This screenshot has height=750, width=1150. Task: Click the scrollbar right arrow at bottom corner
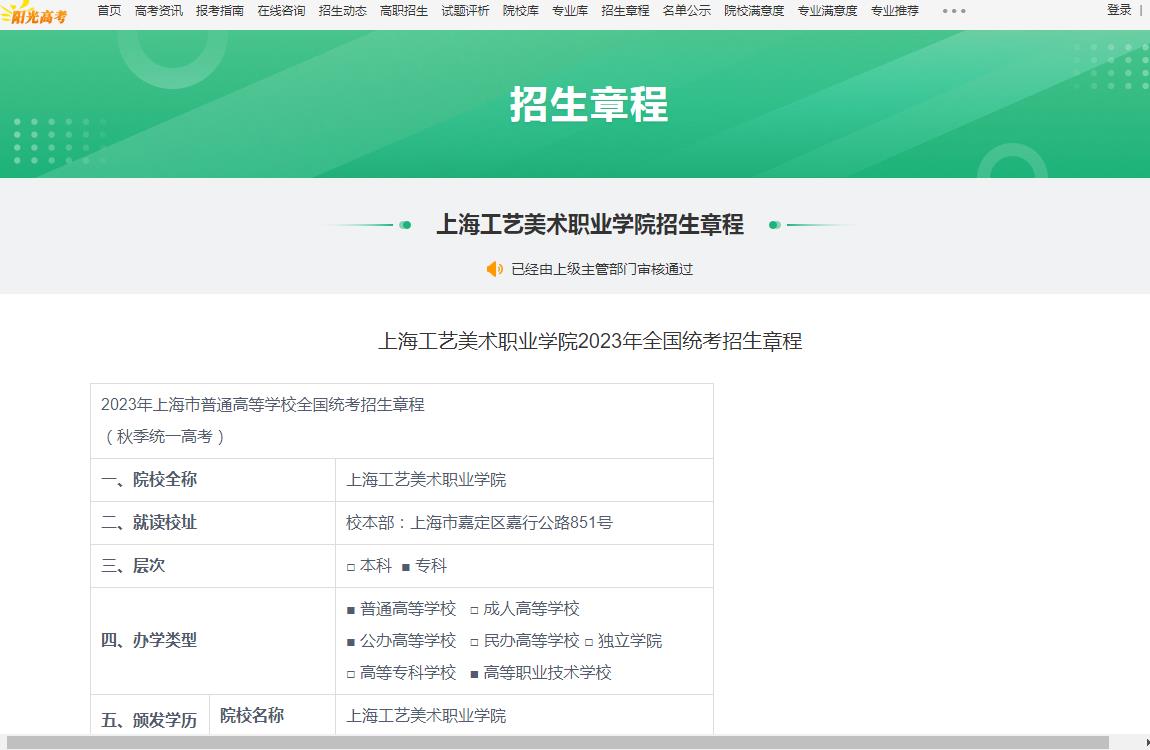click(x=1146, y=743)
